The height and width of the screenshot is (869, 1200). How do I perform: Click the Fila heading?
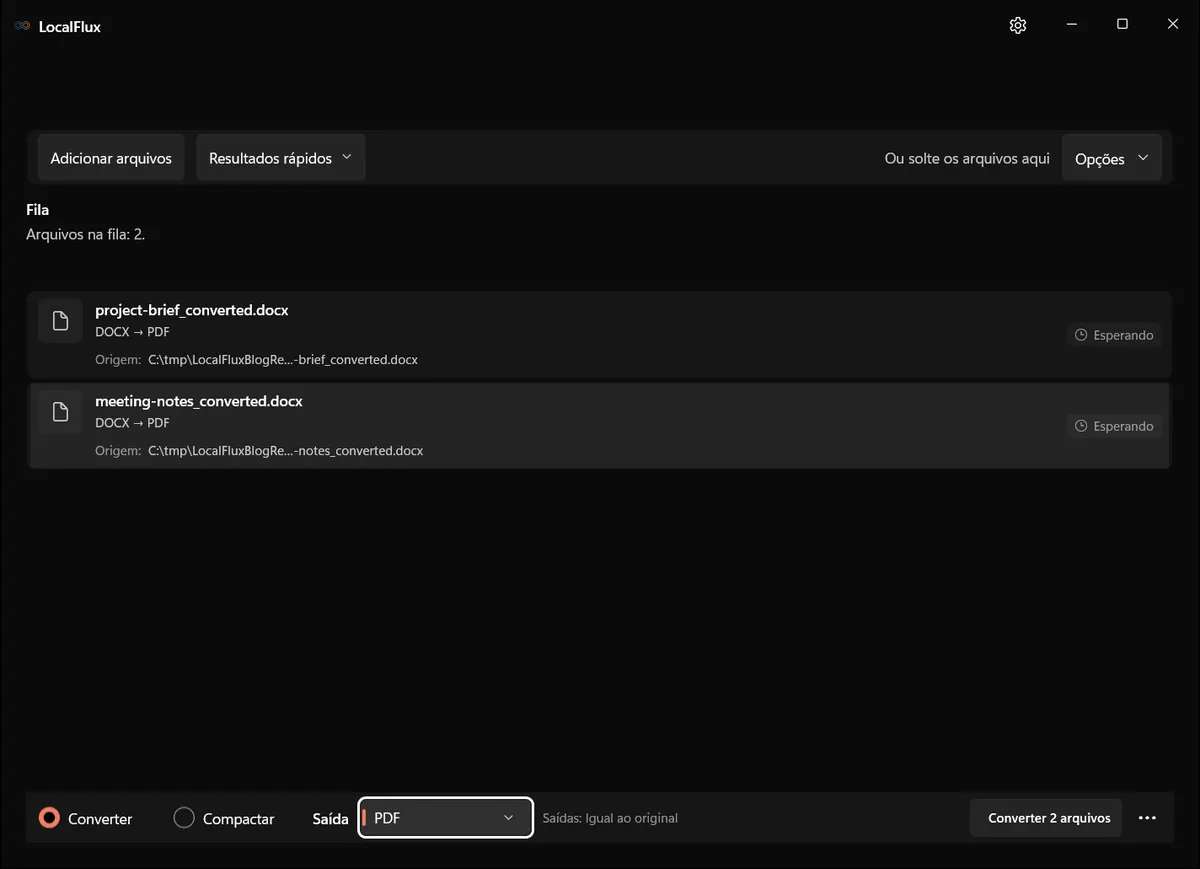point(38,210)
